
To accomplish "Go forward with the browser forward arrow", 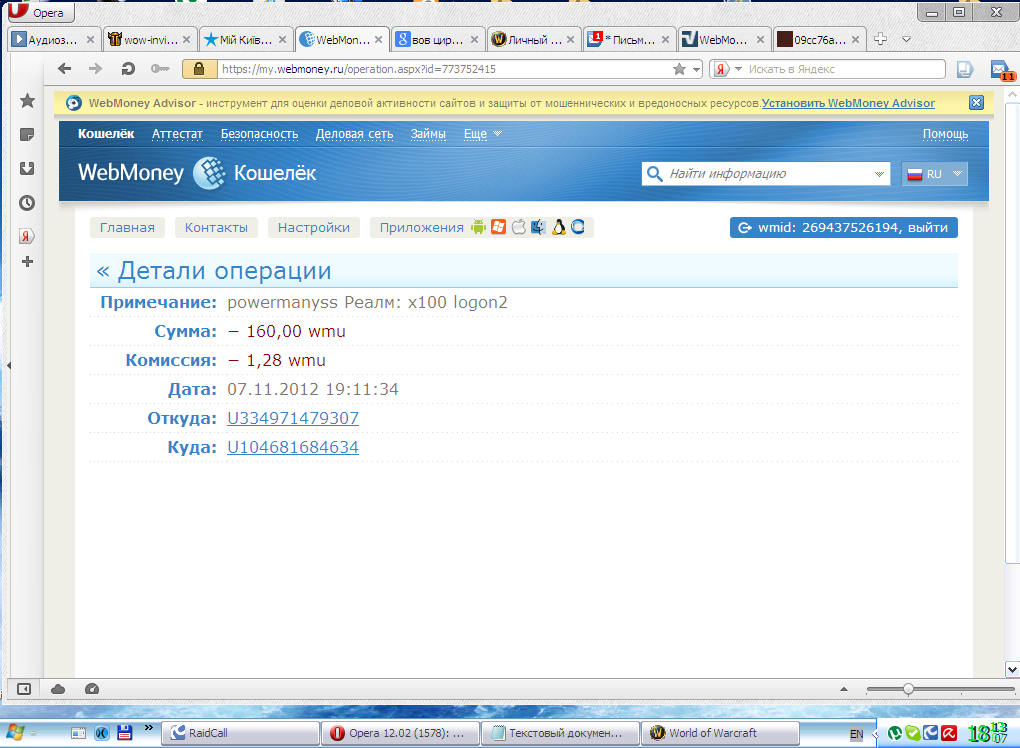I will coord(96,69).
